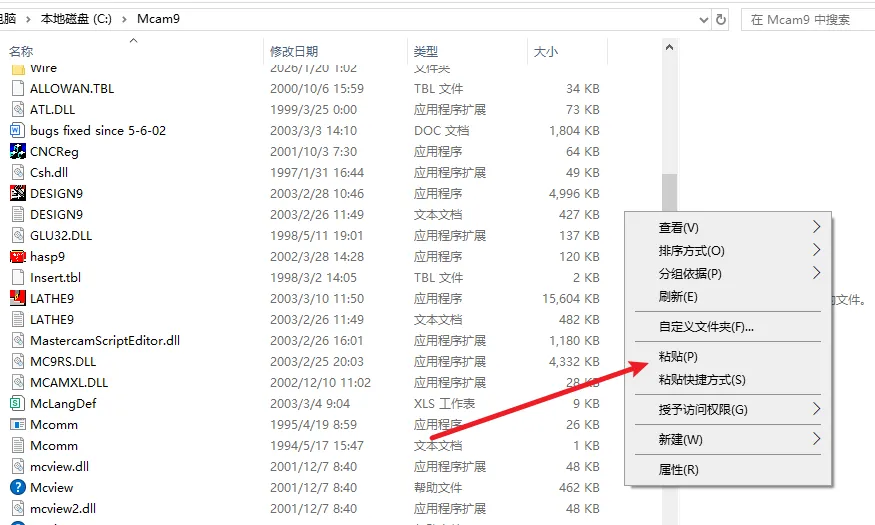The width and height of the screenshot is (875, 525).
Task: Select the red hasp9 application icon
Action: [x=18, y=257]
